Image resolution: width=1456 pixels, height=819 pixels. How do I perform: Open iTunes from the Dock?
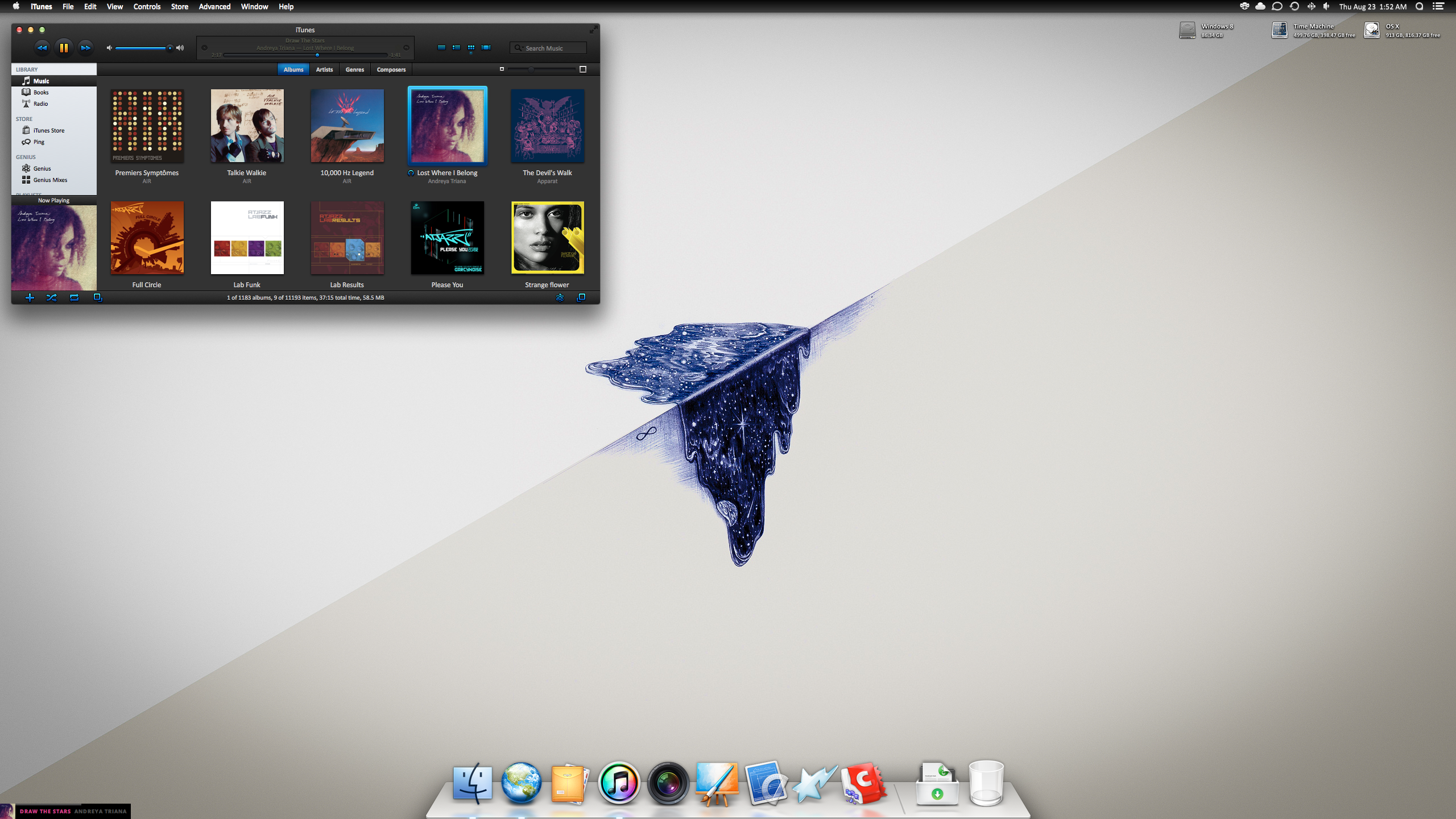click(x=619, y=783)
